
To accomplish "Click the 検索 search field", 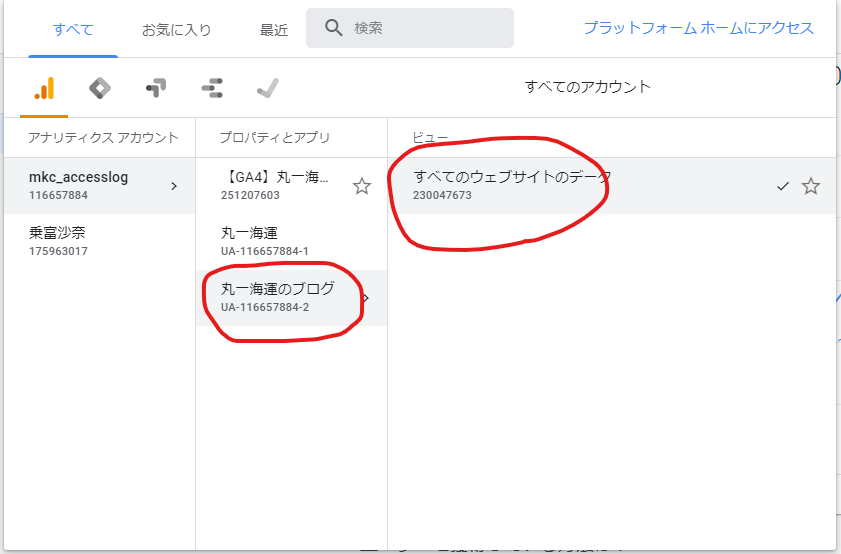I will [410, 28].
